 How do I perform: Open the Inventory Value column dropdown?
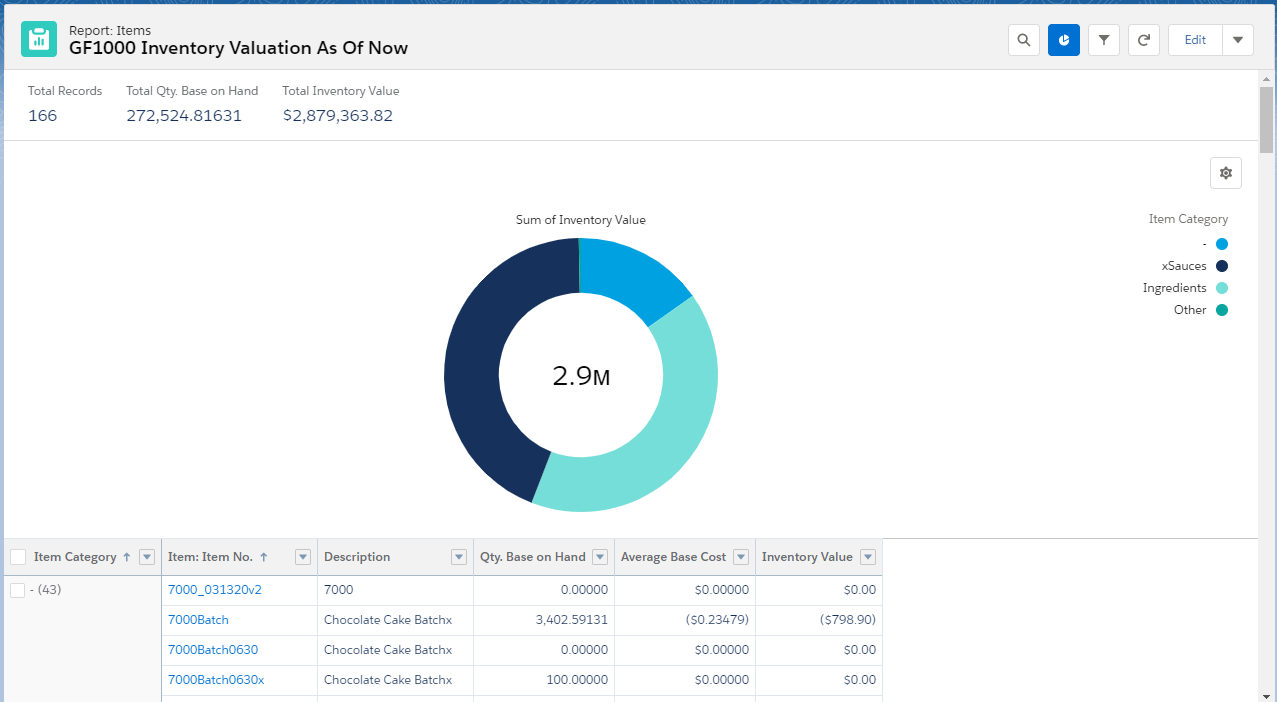(868, 557)
